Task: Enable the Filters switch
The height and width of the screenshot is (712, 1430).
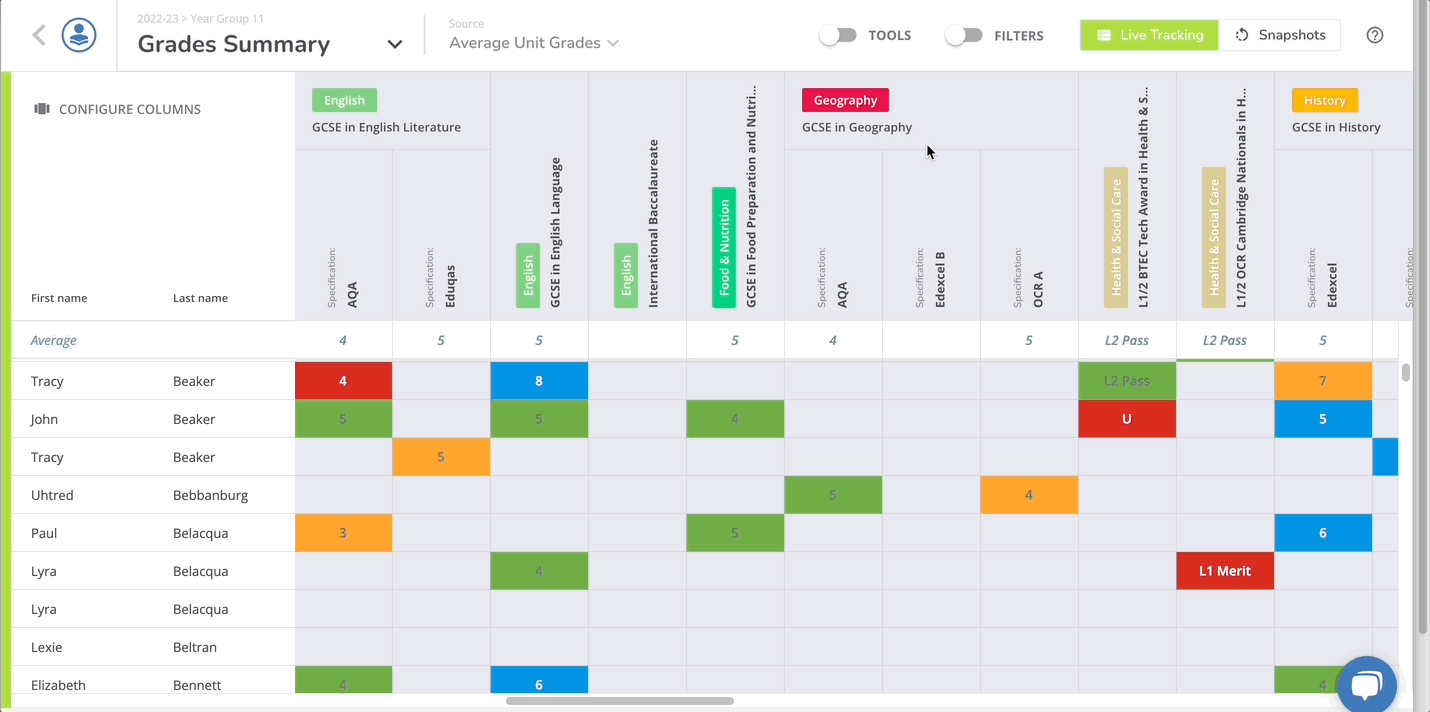Action: click(x=964, y=36)
